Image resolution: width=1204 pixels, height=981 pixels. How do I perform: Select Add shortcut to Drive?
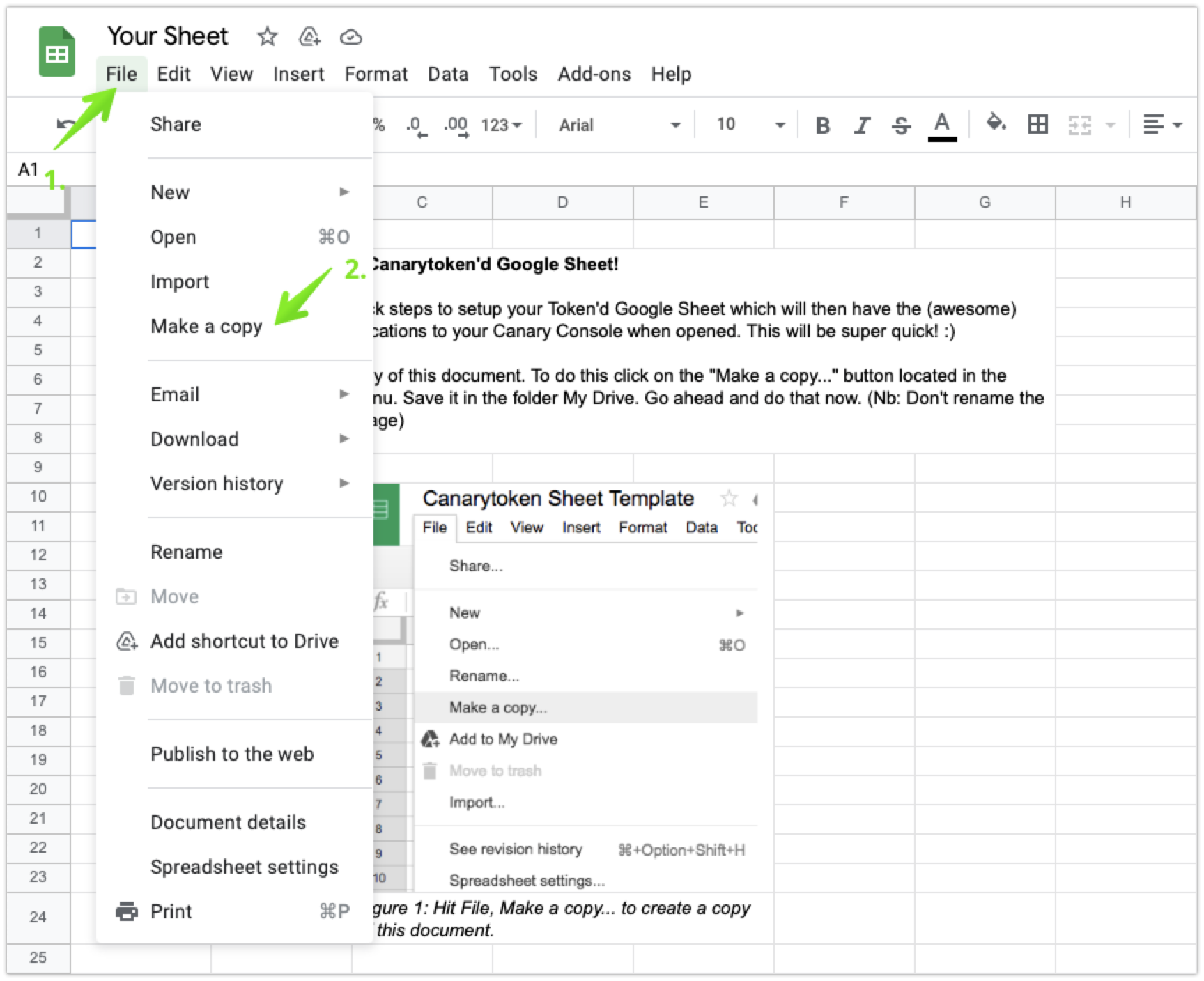pyautogui.click(x=235, y=641)
